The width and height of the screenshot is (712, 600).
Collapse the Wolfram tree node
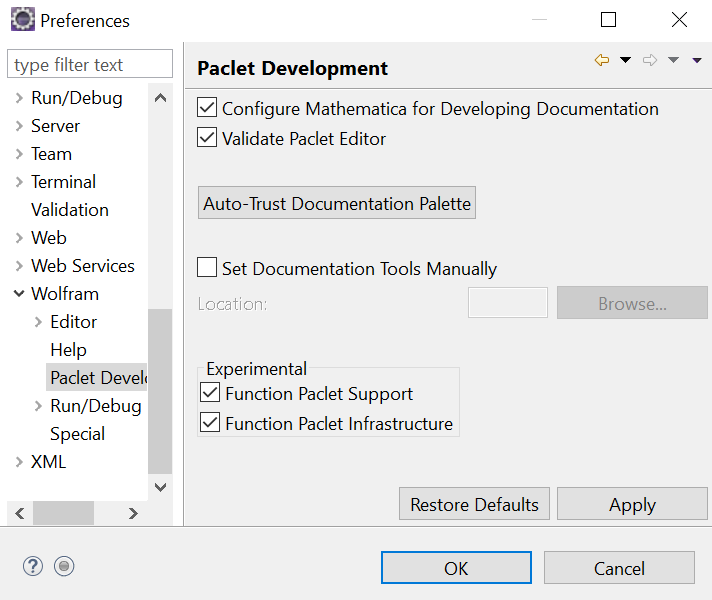click(19, 294)
